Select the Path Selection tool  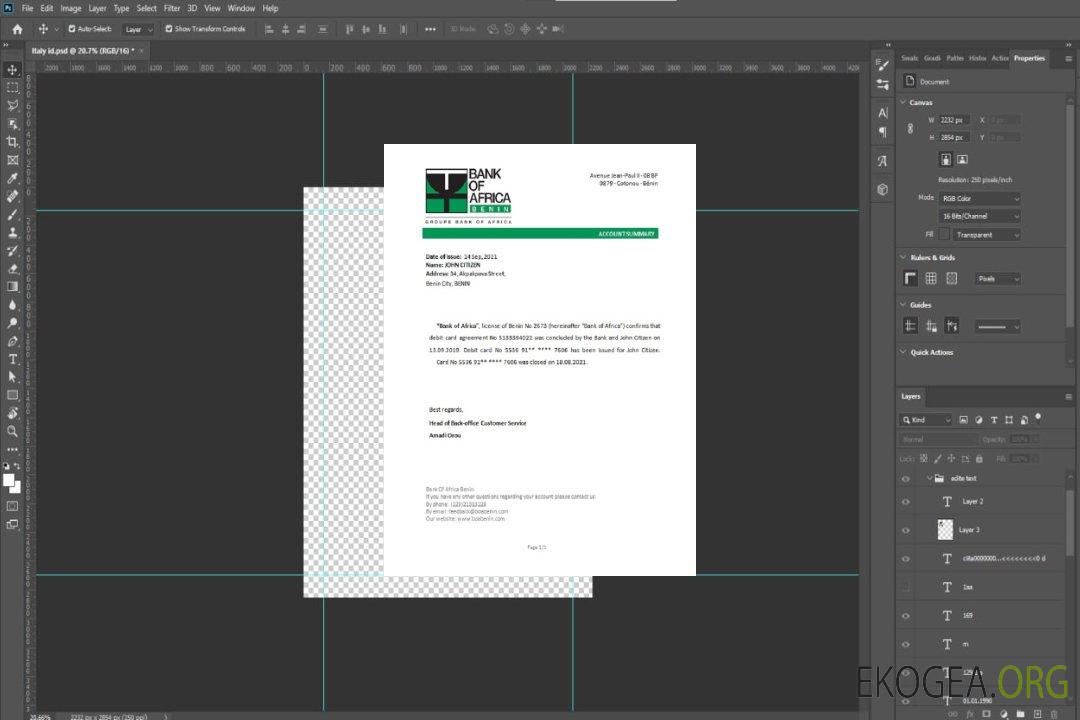coord(12,377)
